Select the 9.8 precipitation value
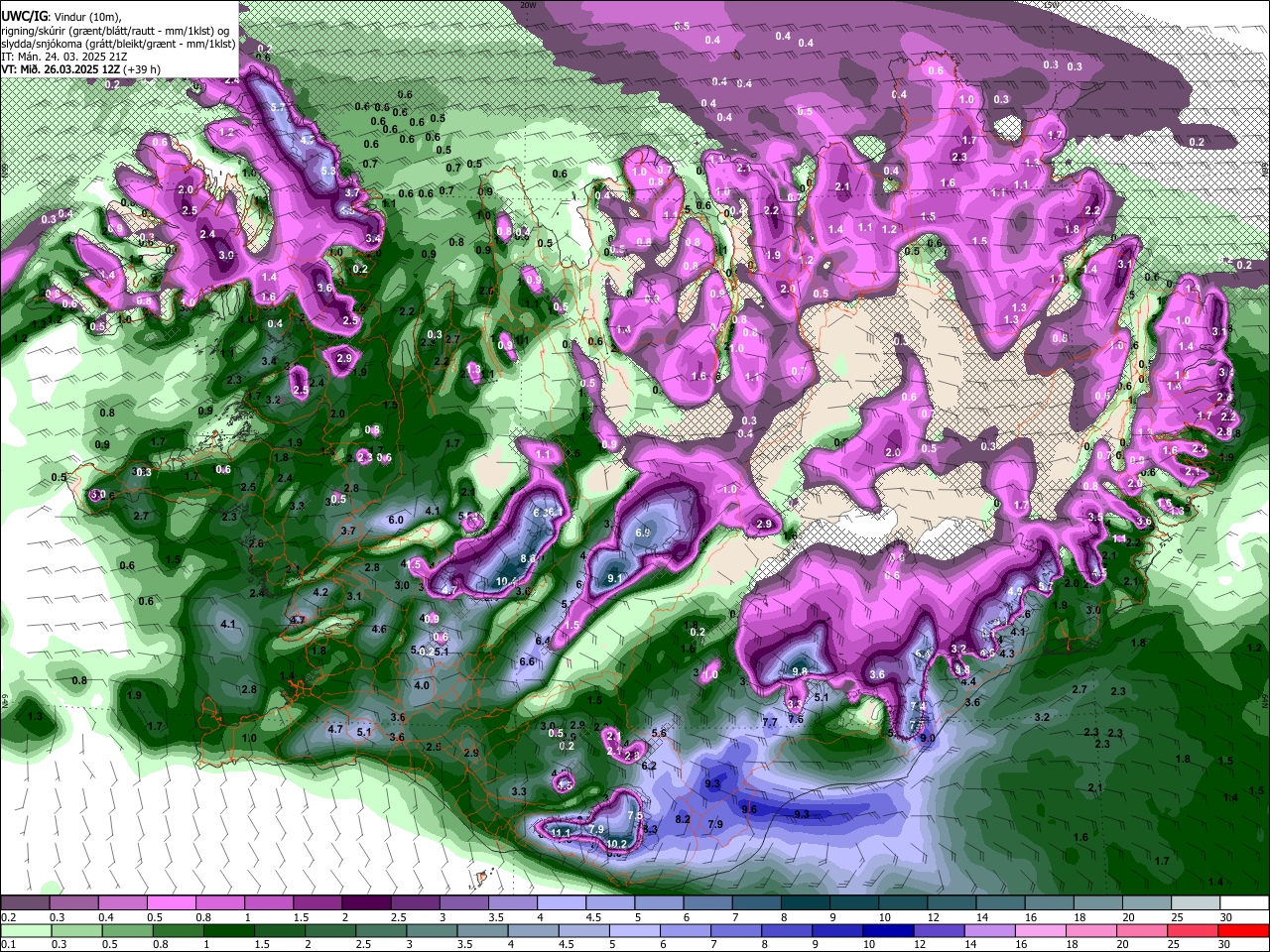 pyautogui.click(x=801, y=671)
